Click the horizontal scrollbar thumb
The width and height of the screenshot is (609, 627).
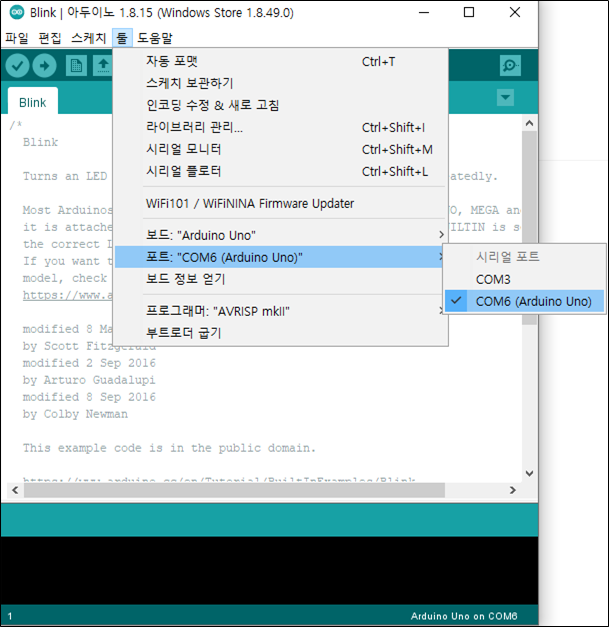click(x=234, y=490)
